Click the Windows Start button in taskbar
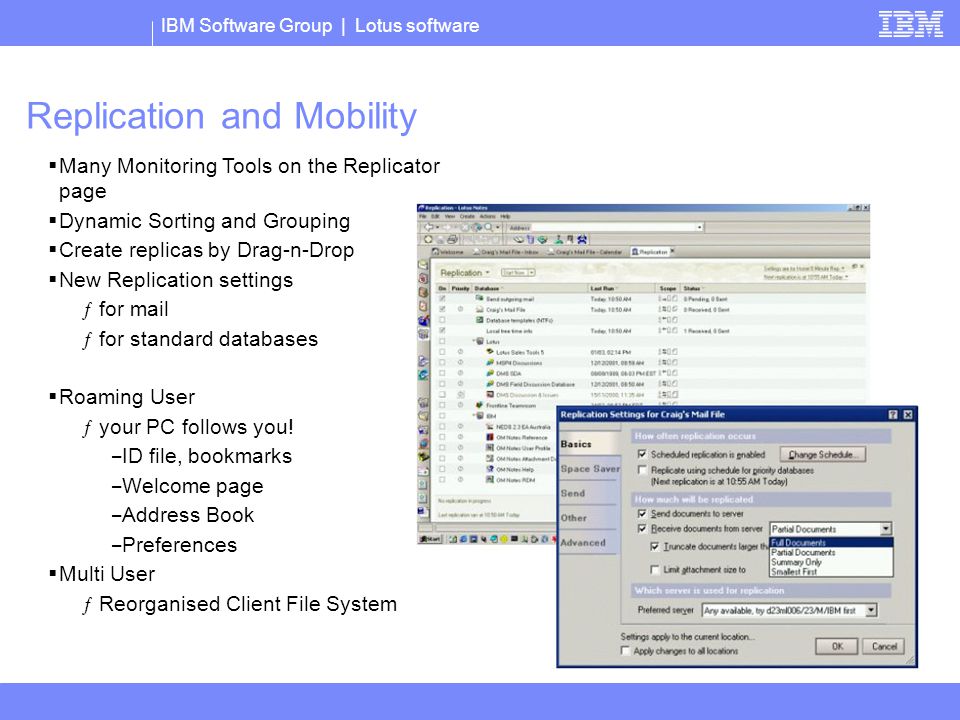 tap(430, 539)
